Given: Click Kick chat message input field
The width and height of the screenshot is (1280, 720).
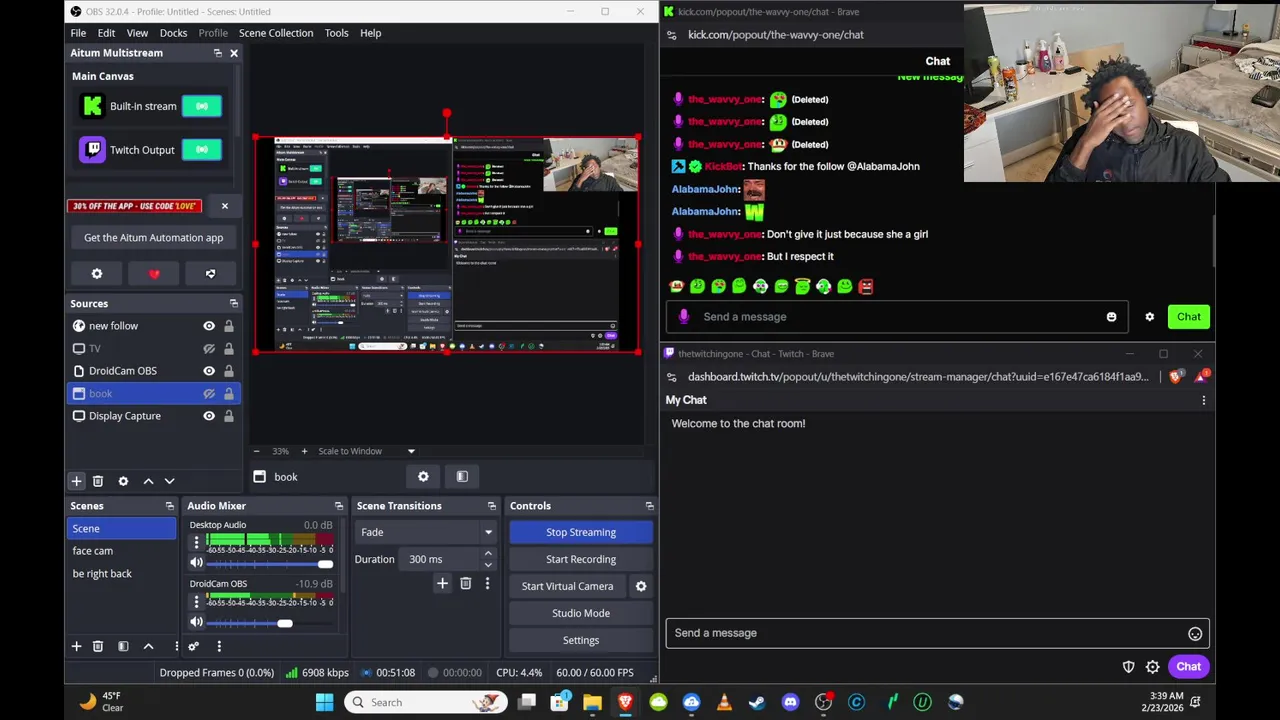Looking at the screenshot, I should click(897, 317).
